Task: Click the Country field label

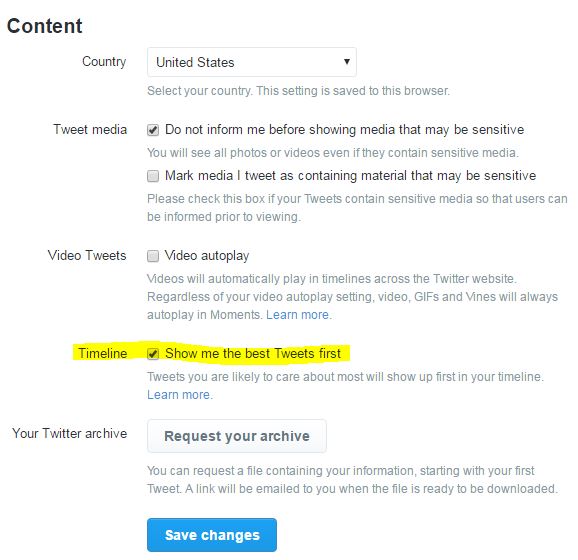Action: [x=104, y=62]
